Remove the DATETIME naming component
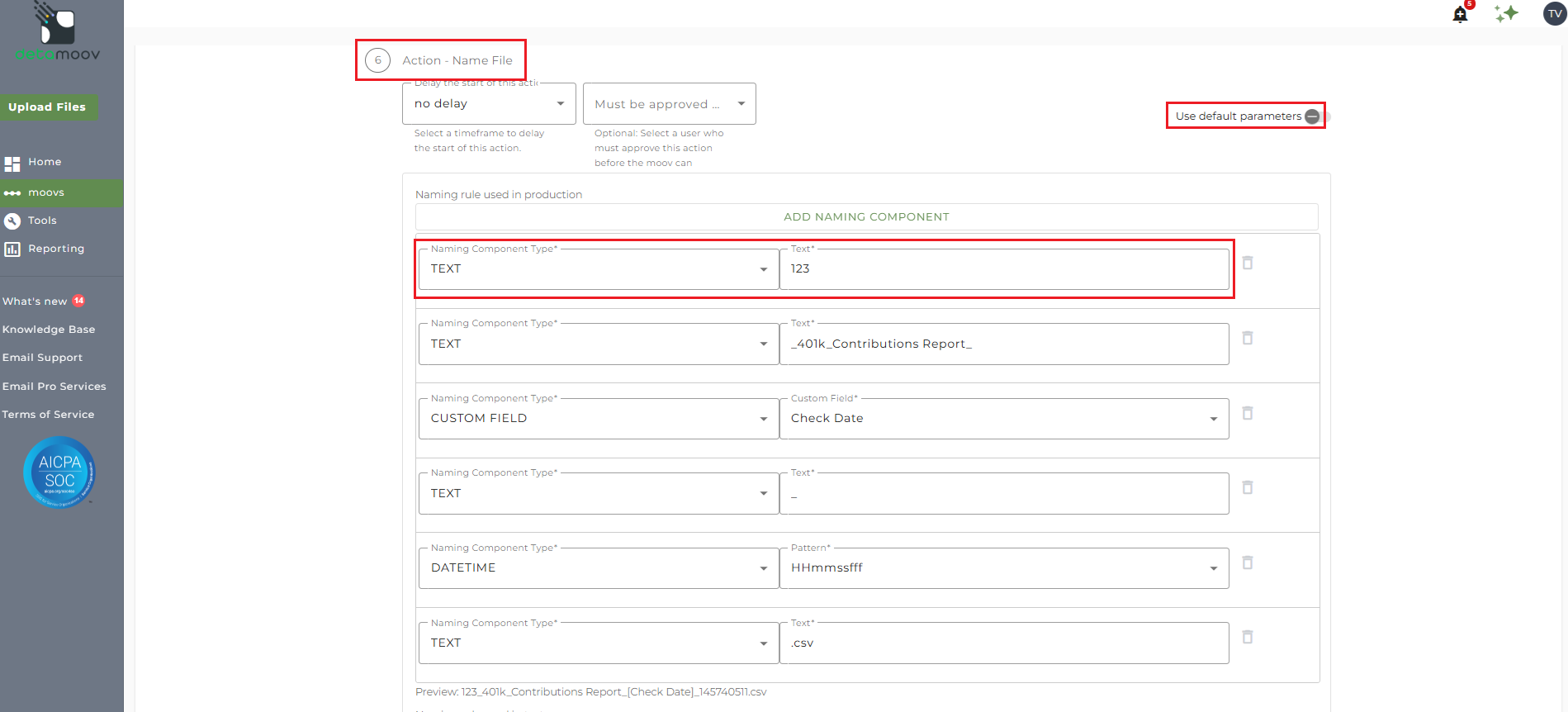Viewport: 1568px width, 712px height. tap(1248, 562)
